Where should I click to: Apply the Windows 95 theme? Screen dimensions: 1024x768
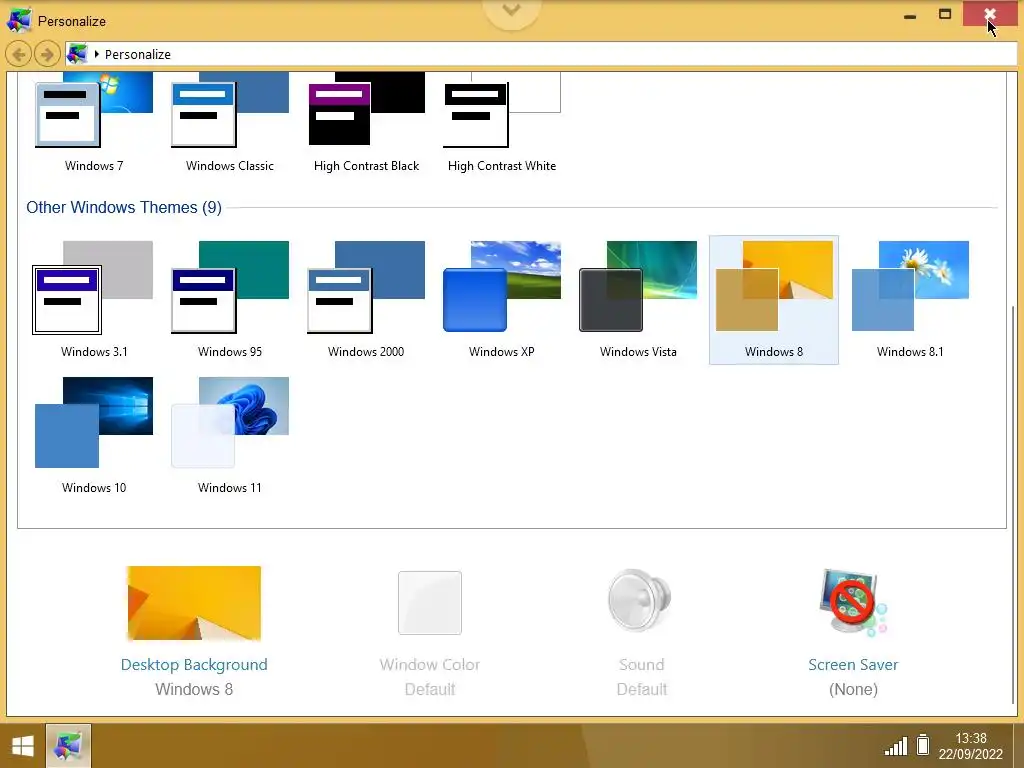[x=230, y=300]
